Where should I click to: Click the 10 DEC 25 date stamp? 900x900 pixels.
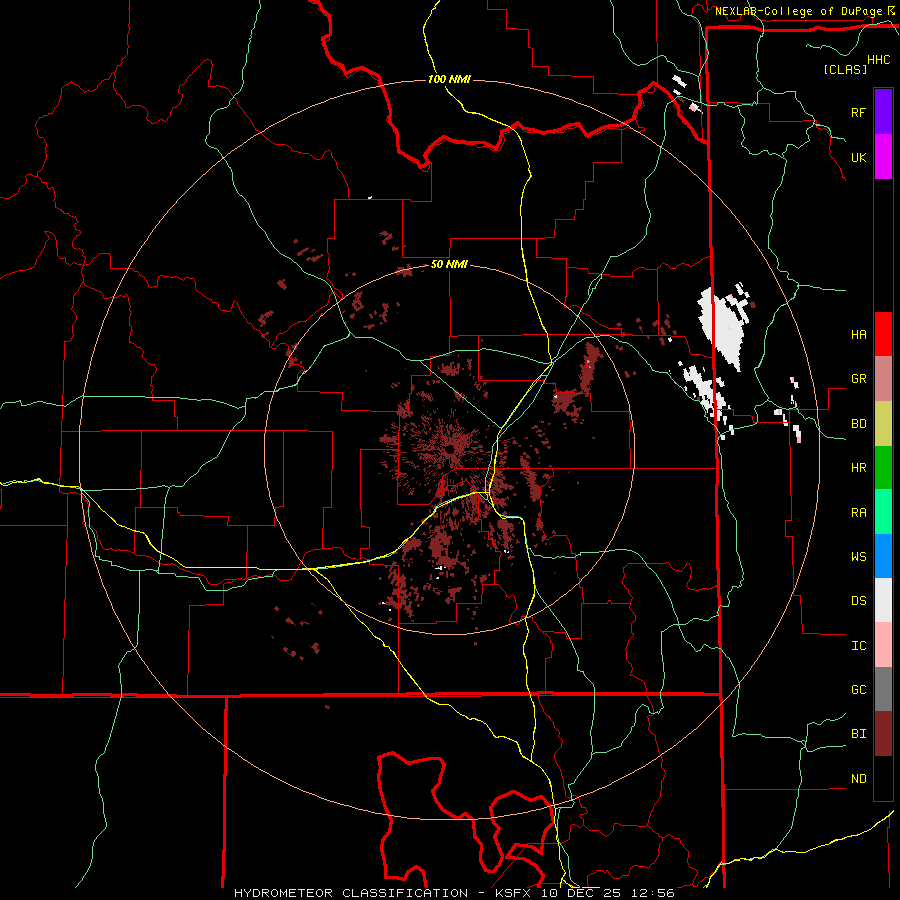tap(583, 893)
